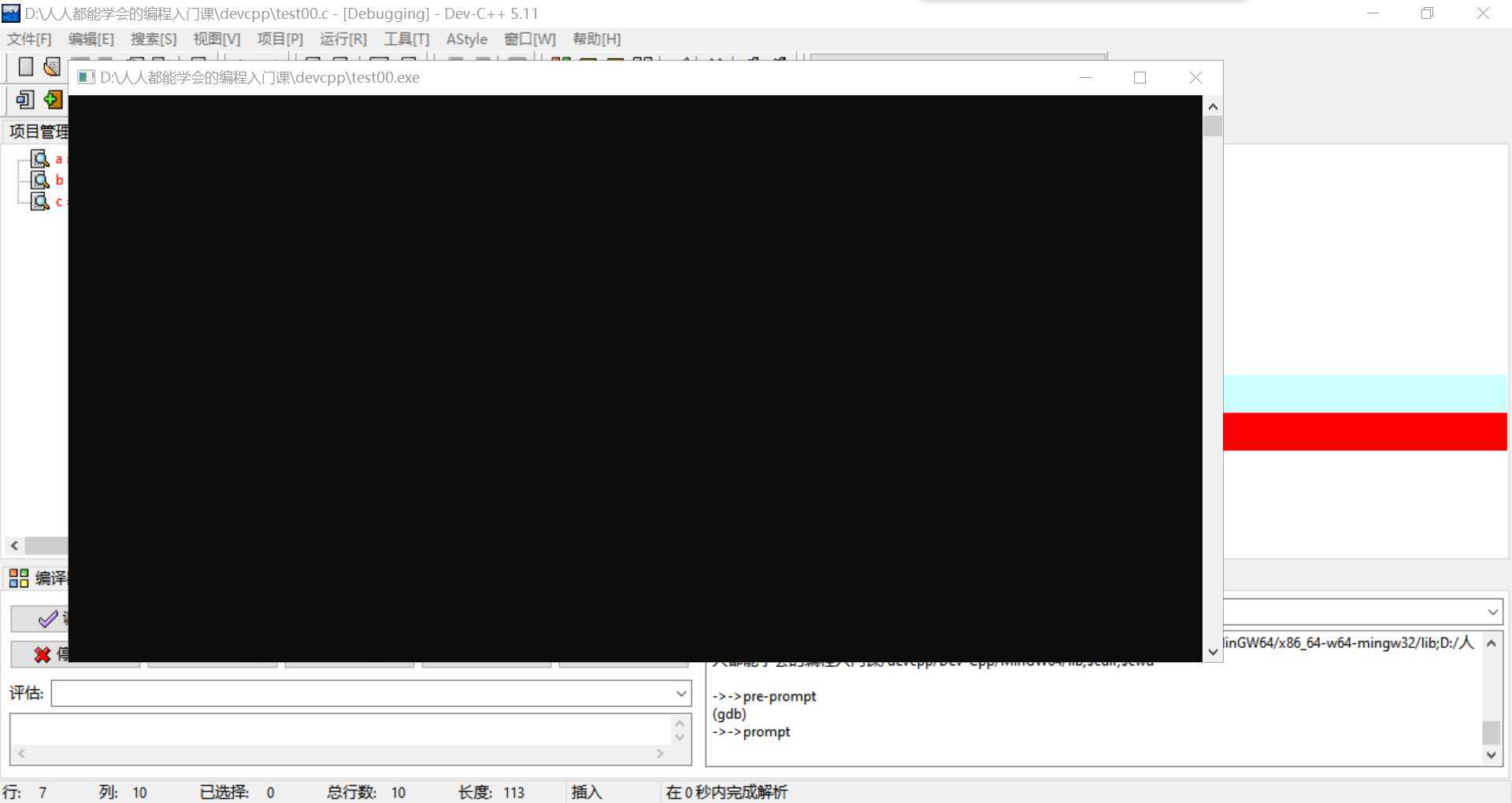Select watch variable c magnifier icon
This screenshot has height=803, width=1512.
39,202
